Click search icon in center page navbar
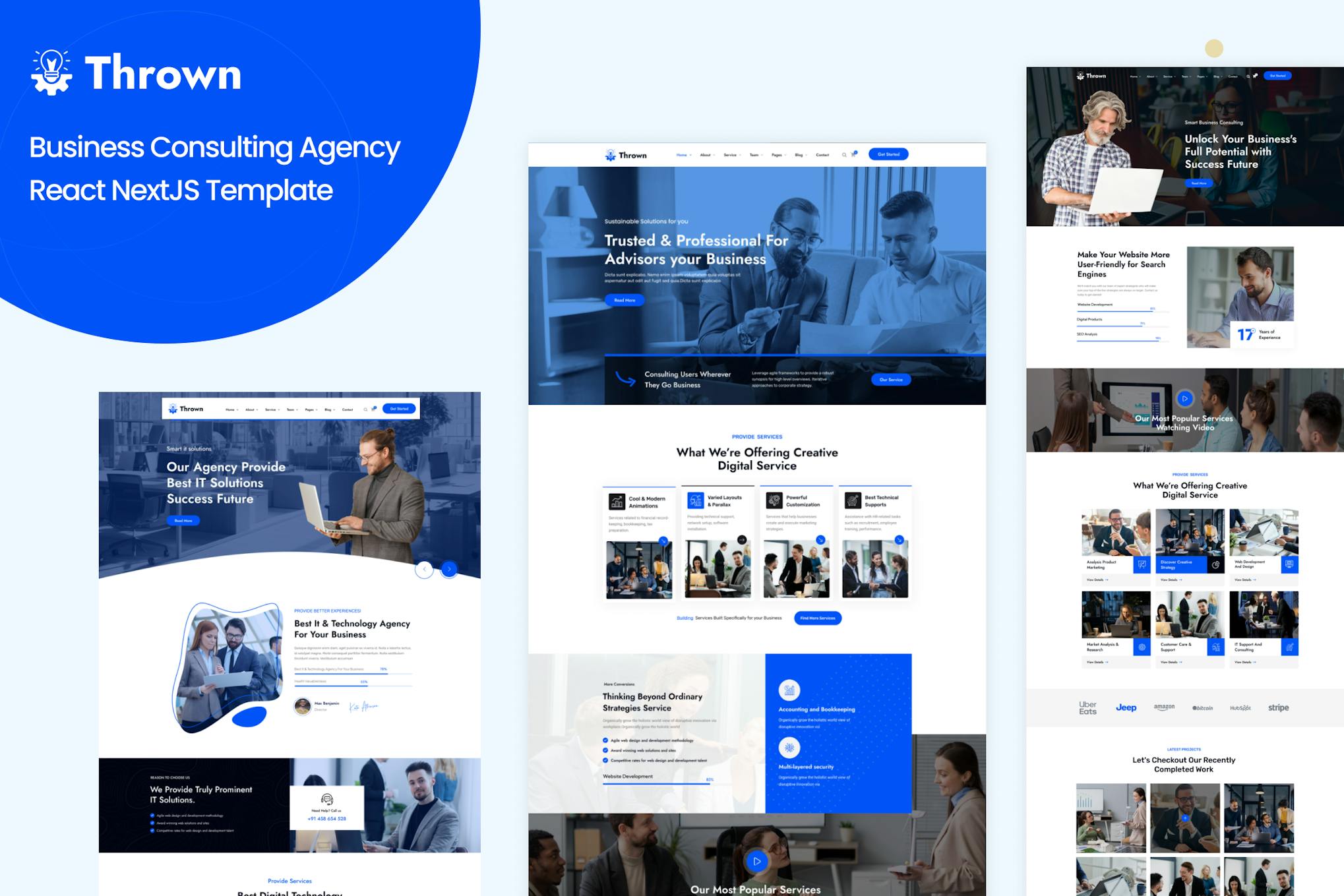 tap(844, 155)
